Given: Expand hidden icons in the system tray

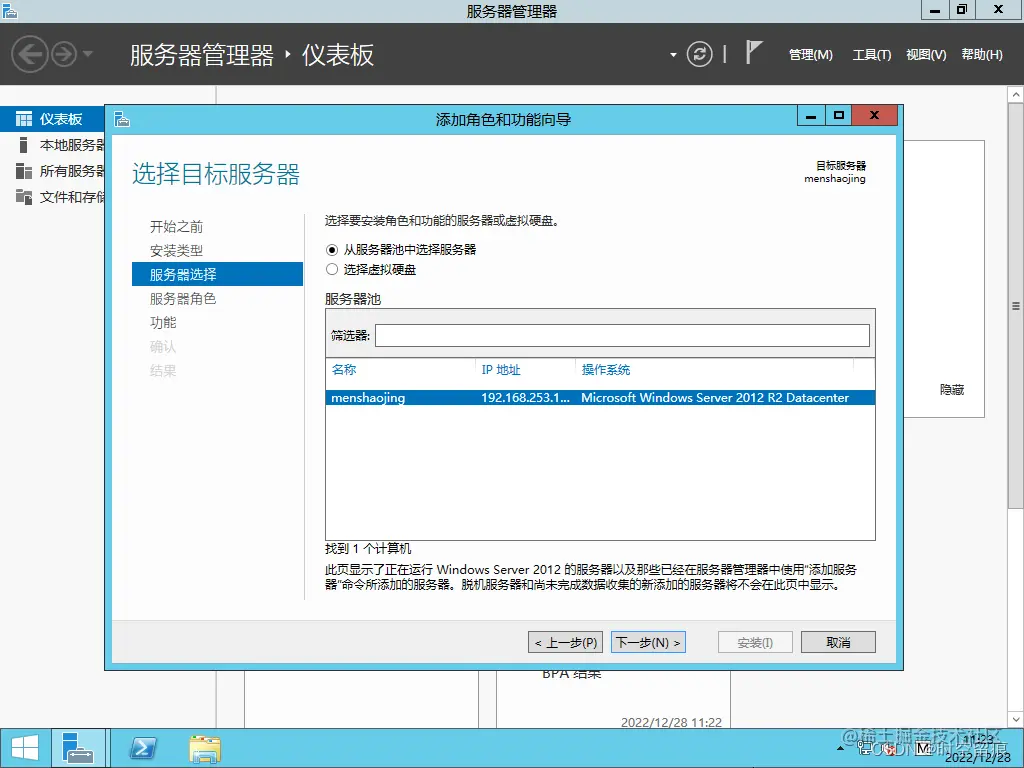Looking at the screenshot, I should click(840, 747).
